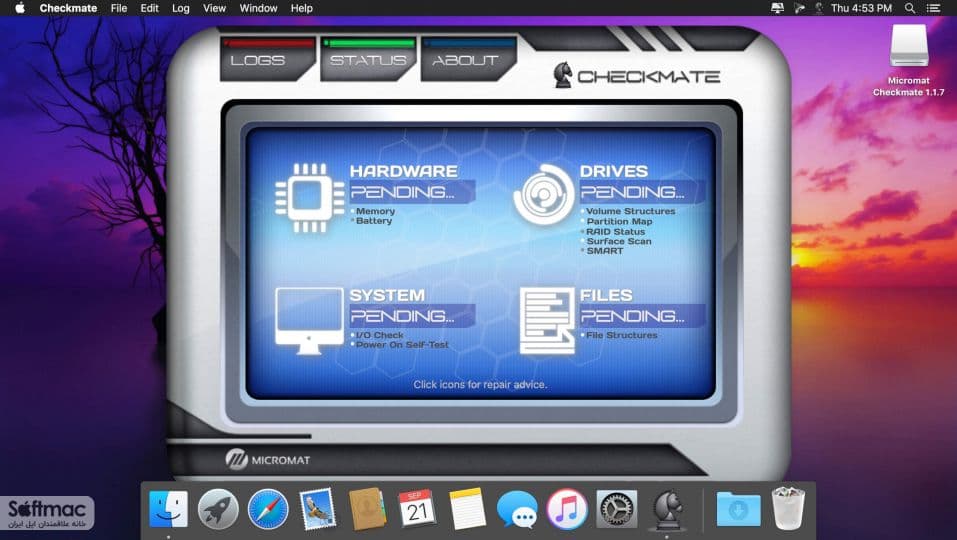The height and width of the screenshot is (540, 957).
Task: Click the System monitor icon
Action: (x=309, y=320)
